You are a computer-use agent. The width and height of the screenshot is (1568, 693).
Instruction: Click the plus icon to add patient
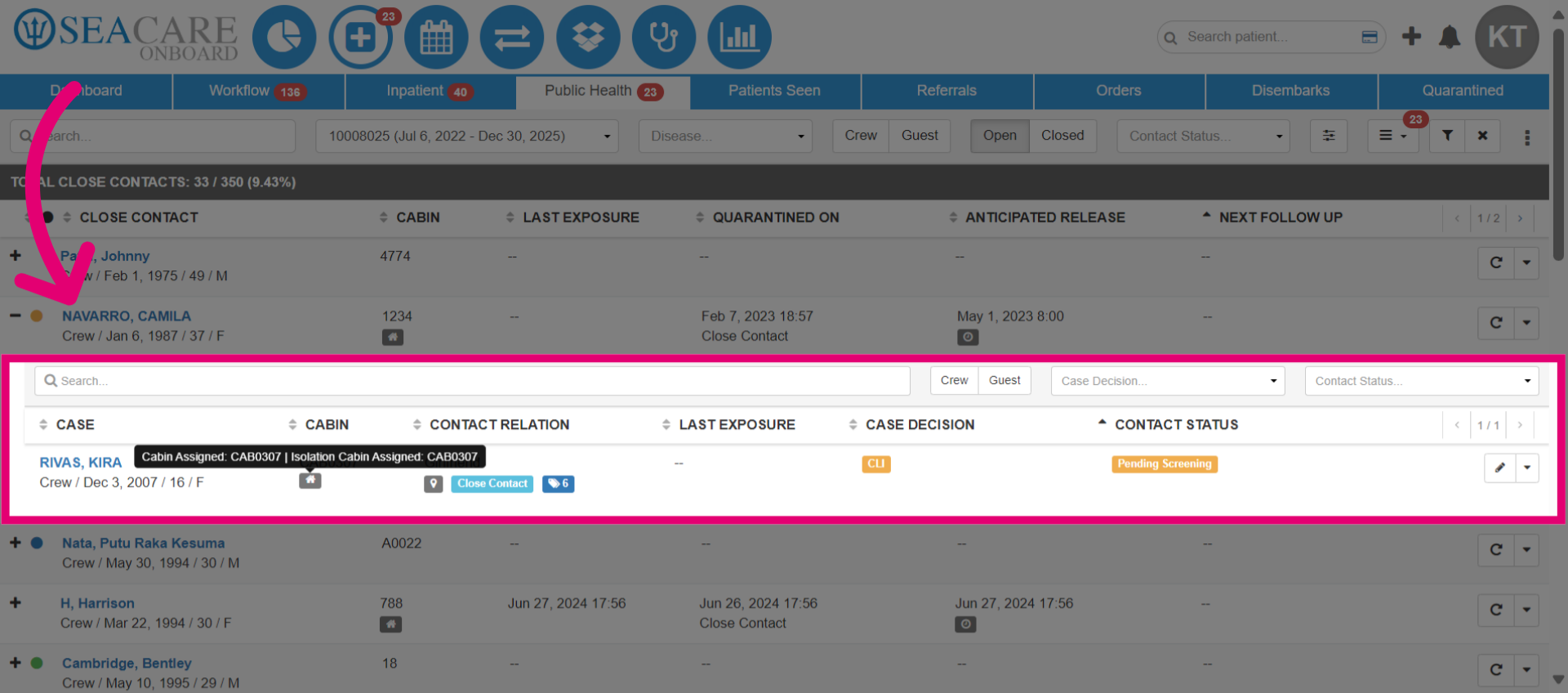[1411, 37]
